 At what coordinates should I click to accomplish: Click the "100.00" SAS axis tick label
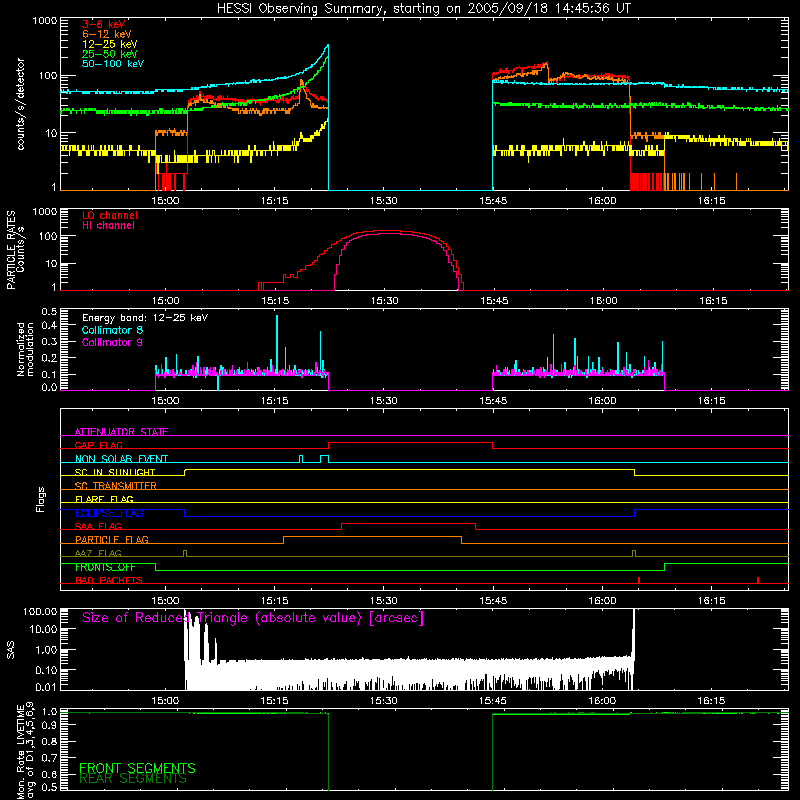[x=40, y=611]
